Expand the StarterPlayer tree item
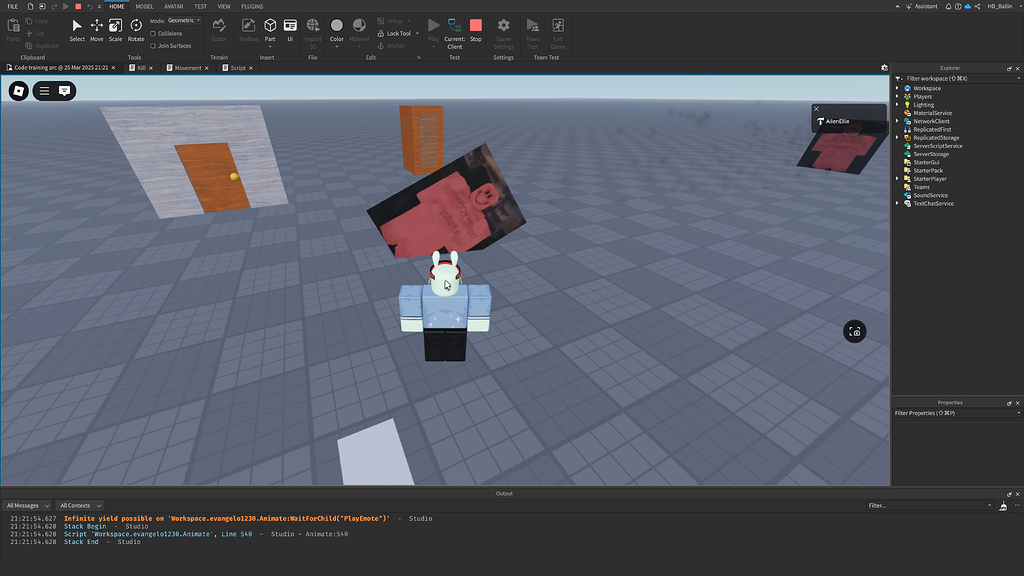The height and width of the screenshot is (576, 1024). coord(897,179)
